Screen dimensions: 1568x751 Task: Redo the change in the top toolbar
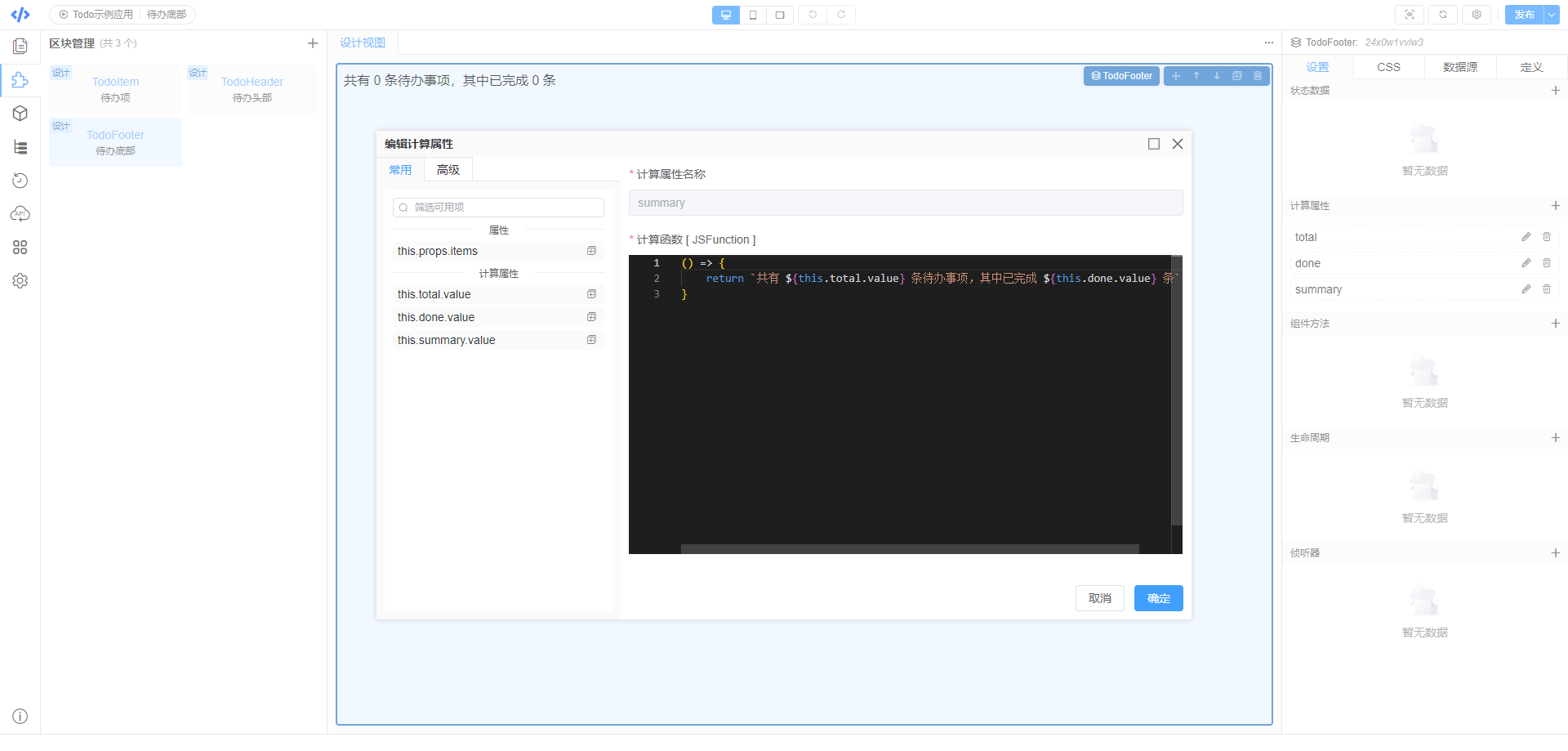point(841,15)
